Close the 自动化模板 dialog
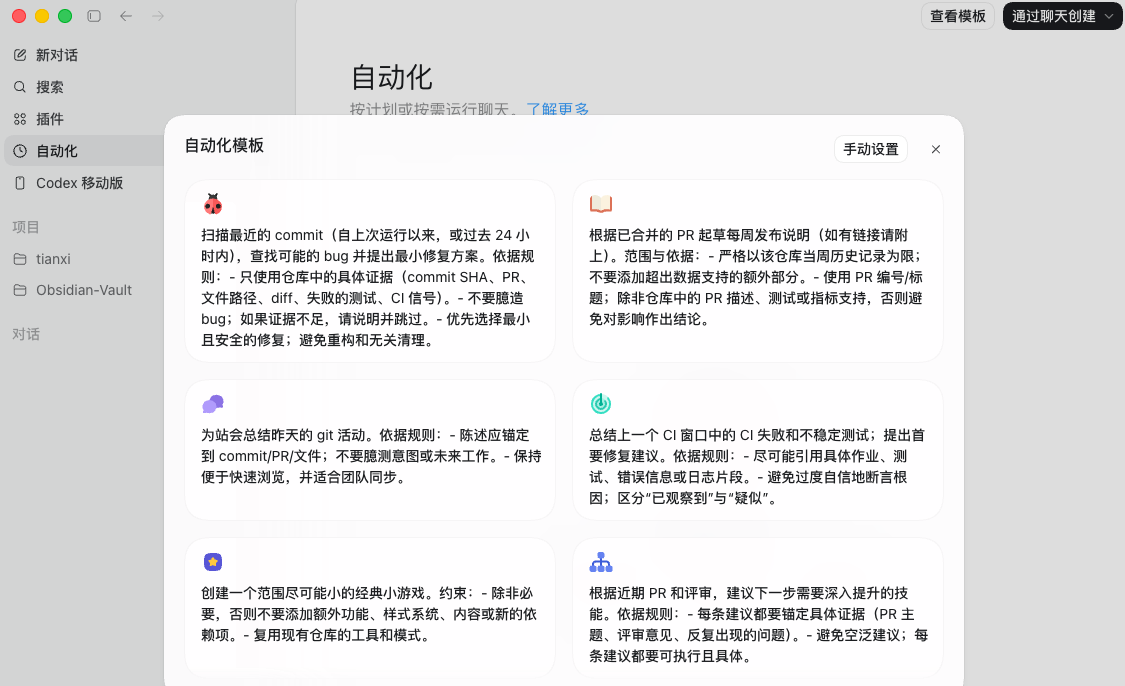 tap(936, 149)
